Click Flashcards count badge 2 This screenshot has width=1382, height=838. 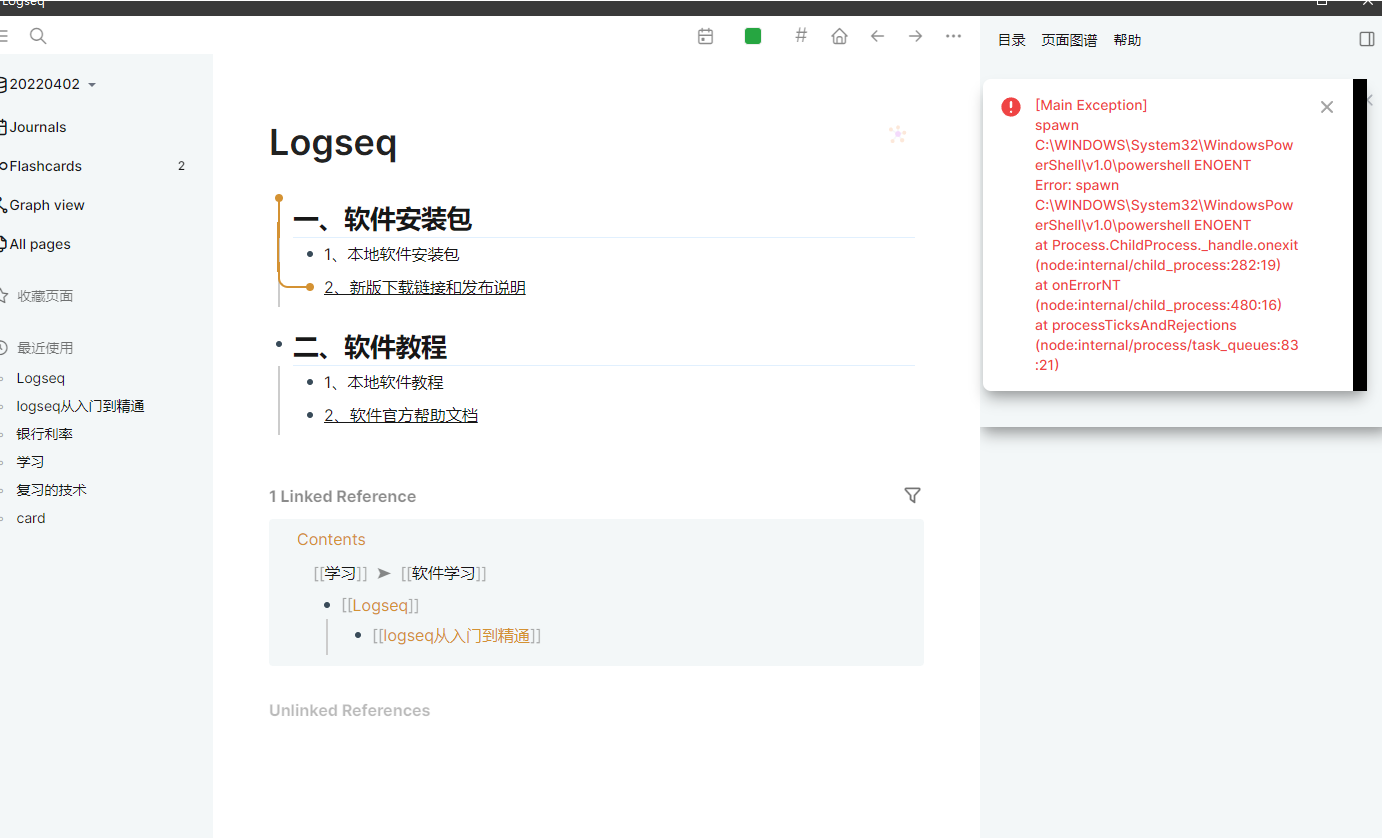coord(181,166)
